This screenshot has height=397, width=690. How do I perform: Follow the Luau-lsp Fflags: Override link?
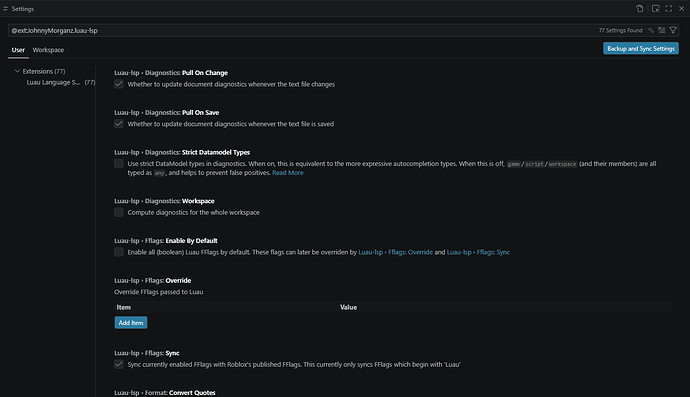coord(396,252)
